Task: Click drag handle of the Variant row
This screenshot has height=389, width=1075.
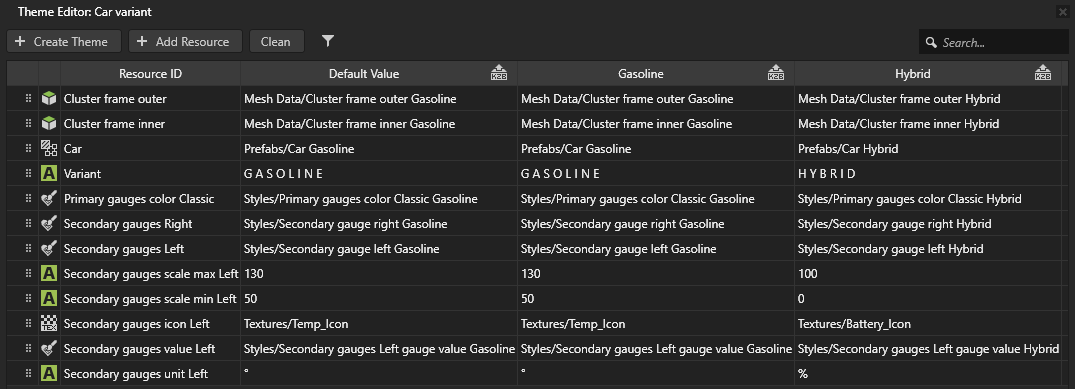Action: (28, 174)
